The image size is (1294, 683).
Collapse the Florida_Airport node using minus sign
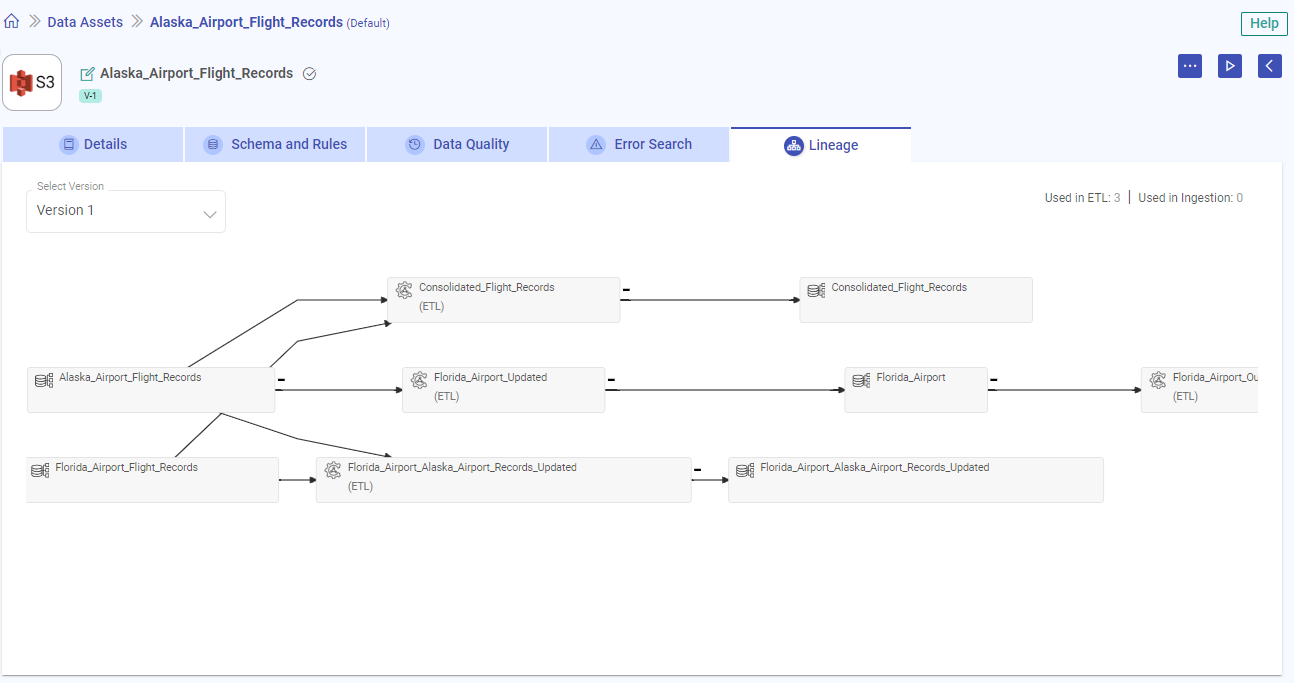[x=993, y=380]
